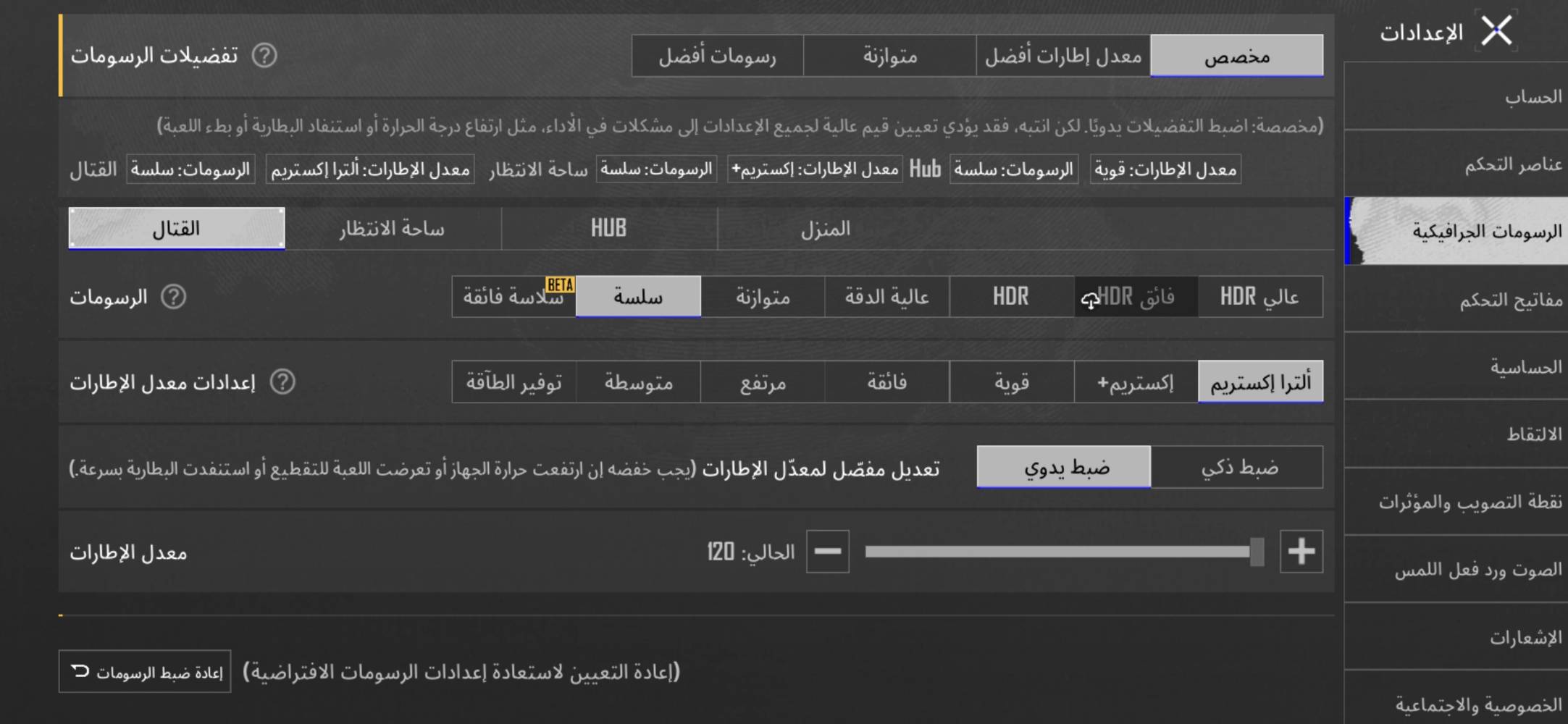Select سلسة graphics quality
1568x724 pixels.
click(638, 296)
